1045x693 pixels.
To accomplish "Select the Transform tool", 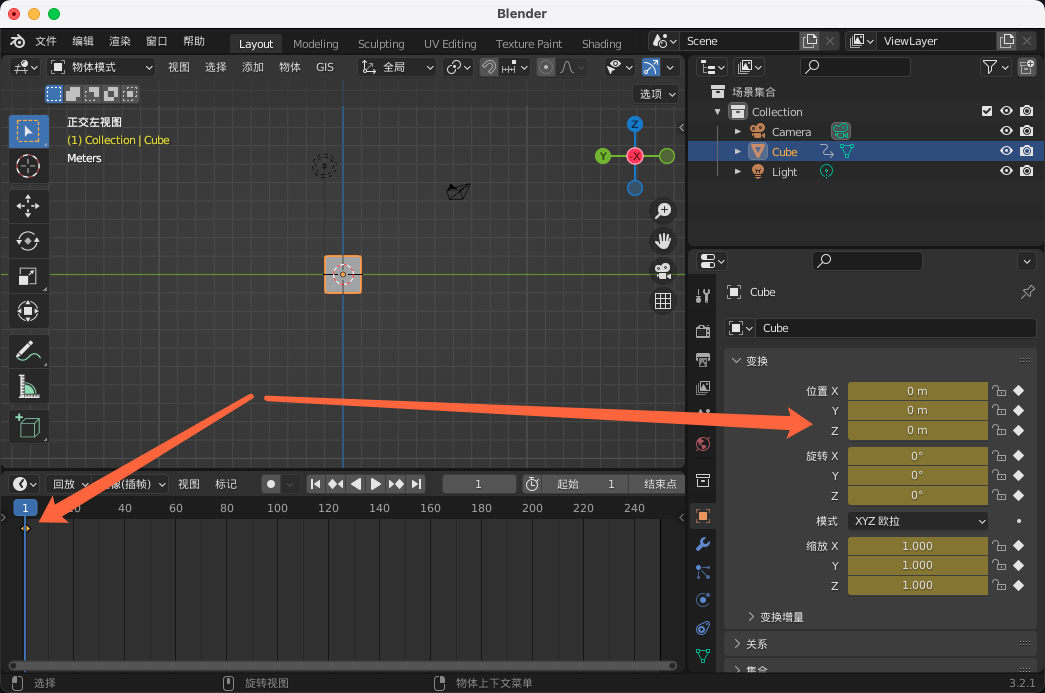I will coord(28,311).
